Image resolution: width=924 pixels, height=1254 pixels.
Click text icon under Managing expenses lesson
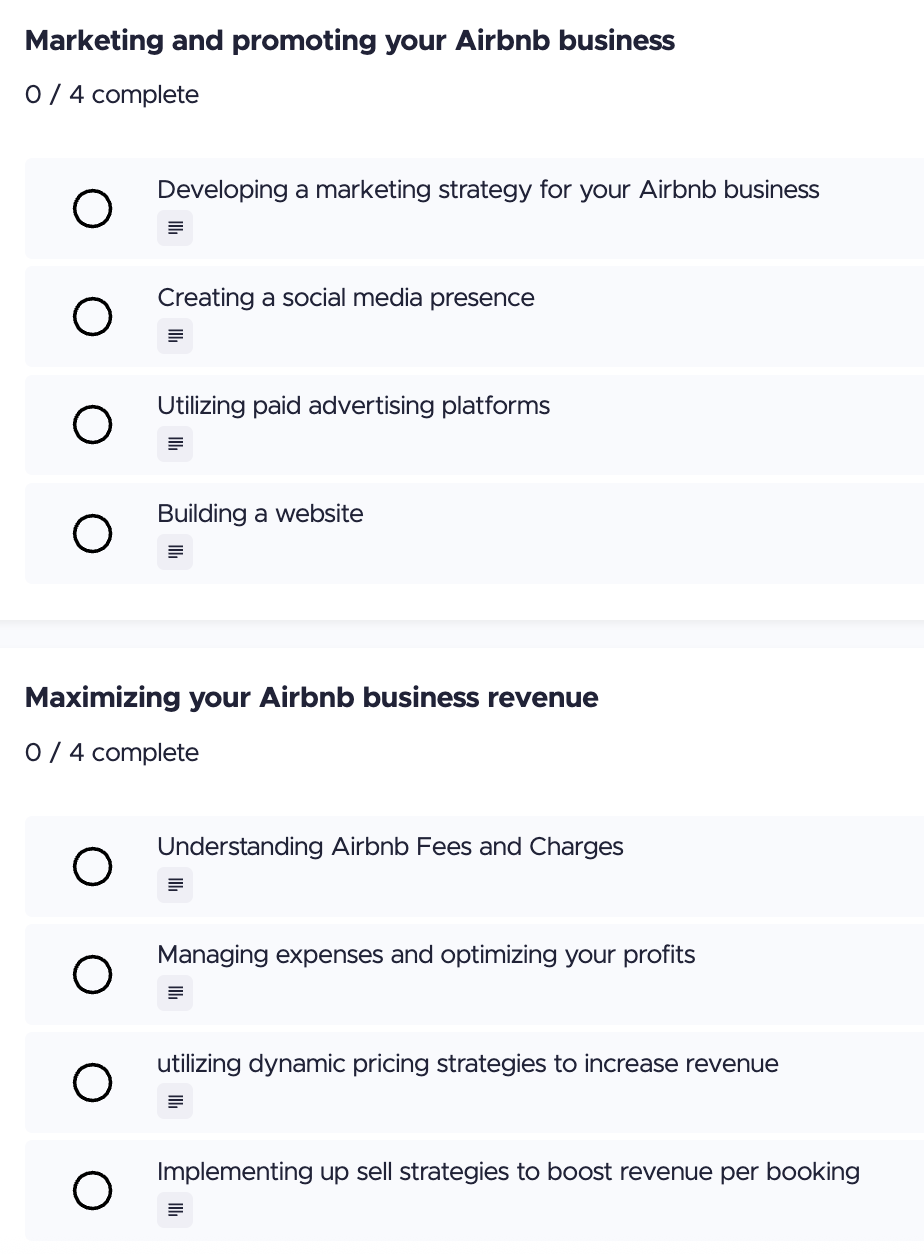[175, 994]
